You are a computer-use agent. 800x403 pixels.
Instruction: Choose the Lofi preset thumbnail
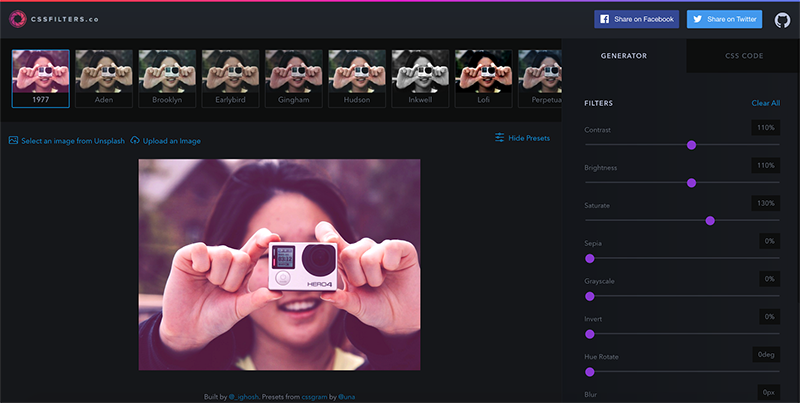pyautogui.click(x=483, y=77)
